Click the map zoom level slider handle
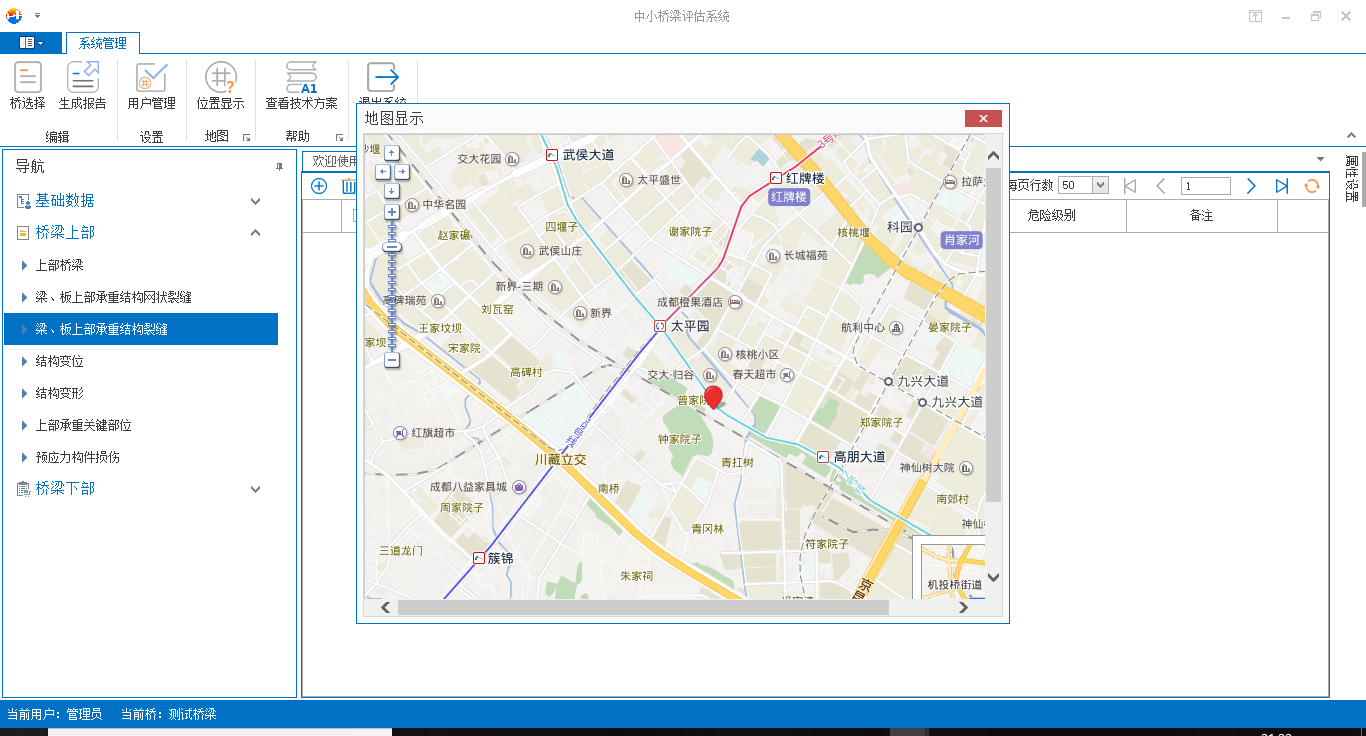The height and width of the screenshot is (736, 1366). click(x=392, y=247)
